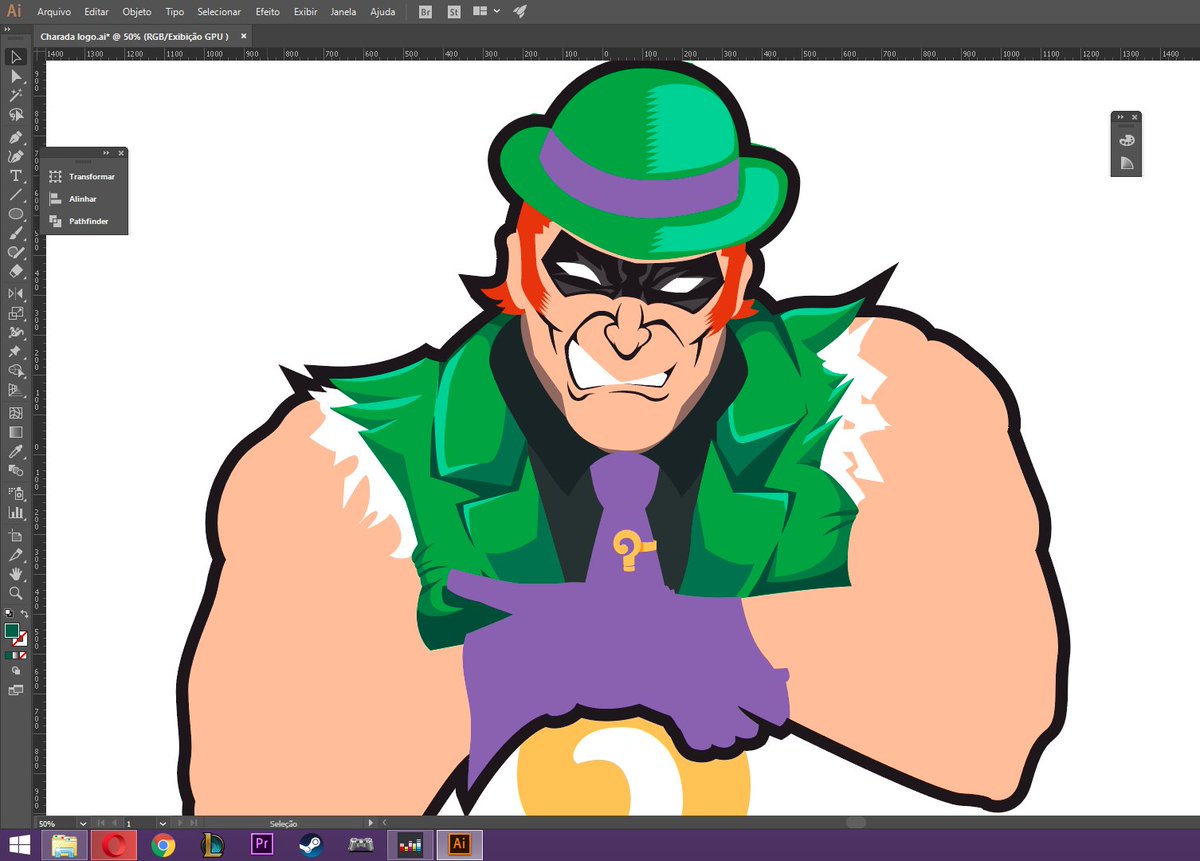Select the Reflect tool
1200x861 pixels.
16,293
